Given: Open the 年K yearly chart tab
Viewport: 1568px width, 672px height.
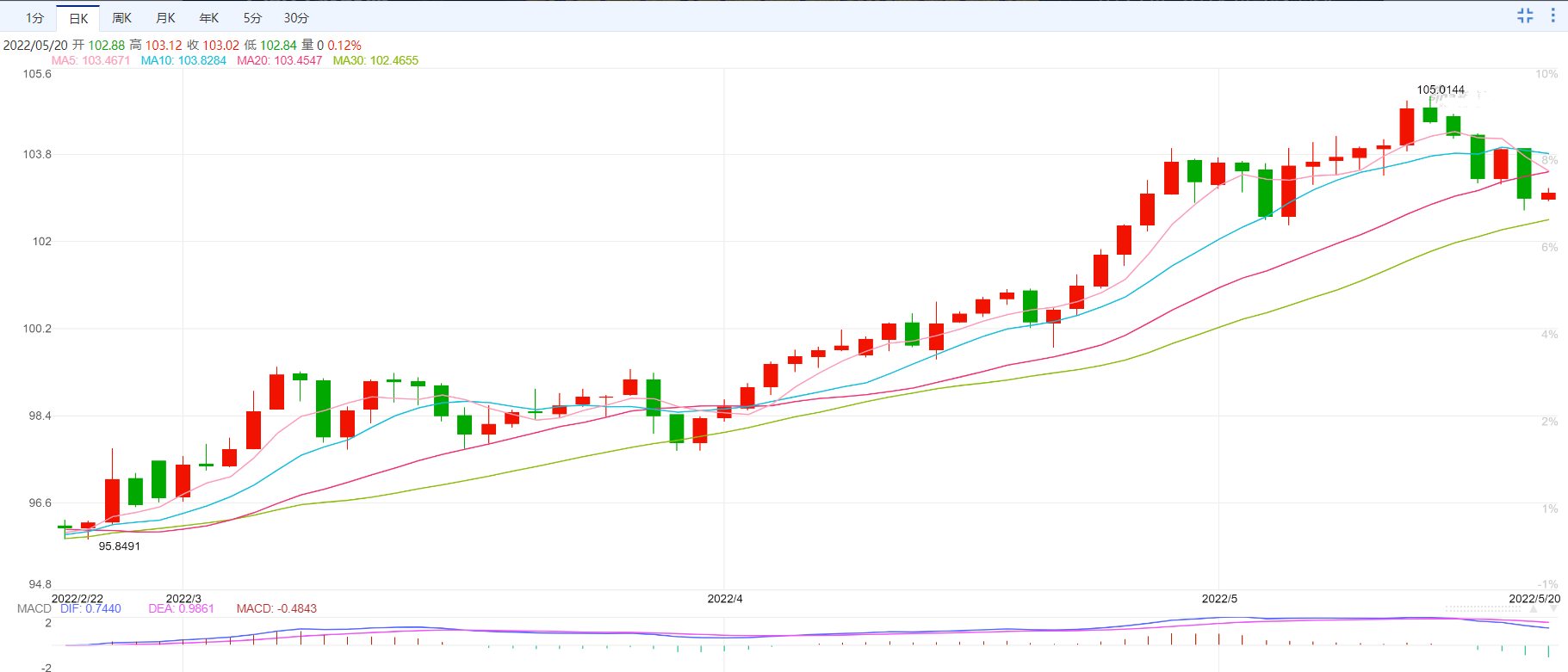Looking at the screenshot, I should point(208,18).
